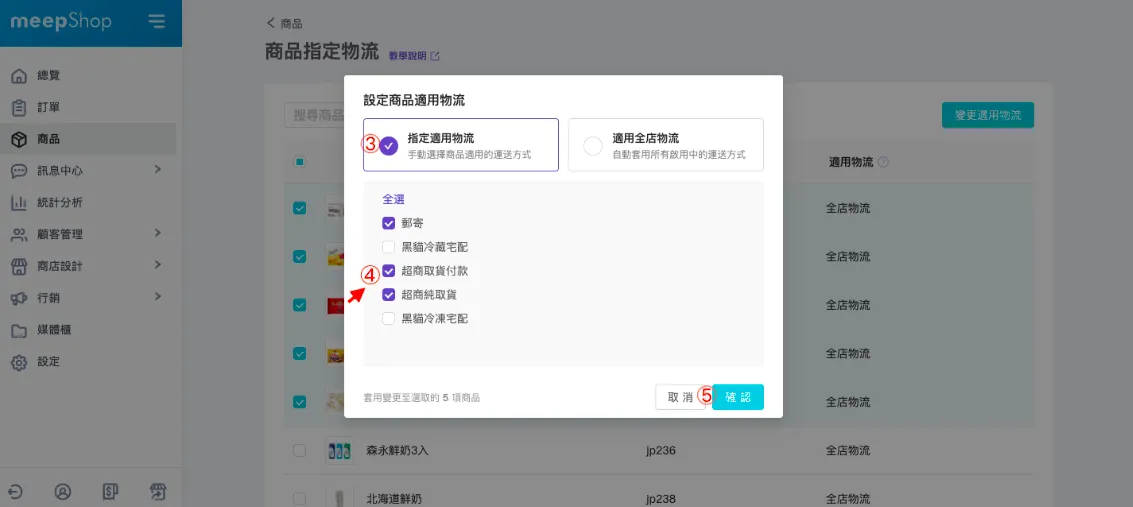
Task: Click the 森永鮮奶3入 product thumbnail
Action: [340, 451]
